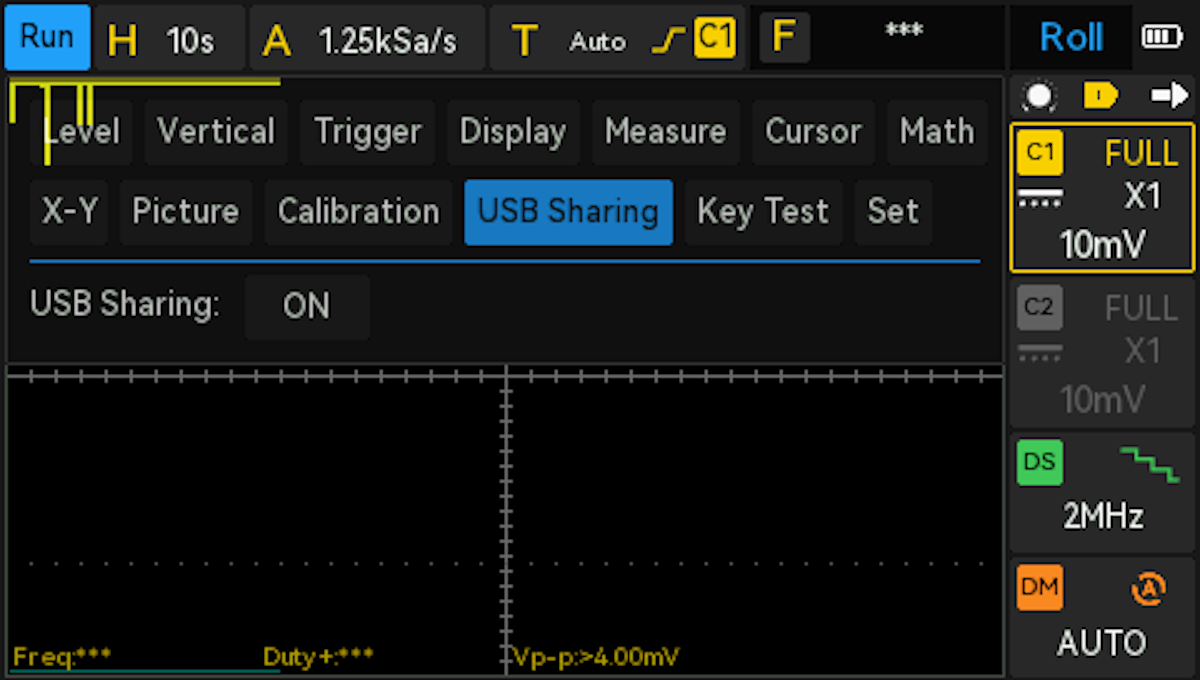Toggle the Run/Stop acquisition state

[x=47, y=38]
